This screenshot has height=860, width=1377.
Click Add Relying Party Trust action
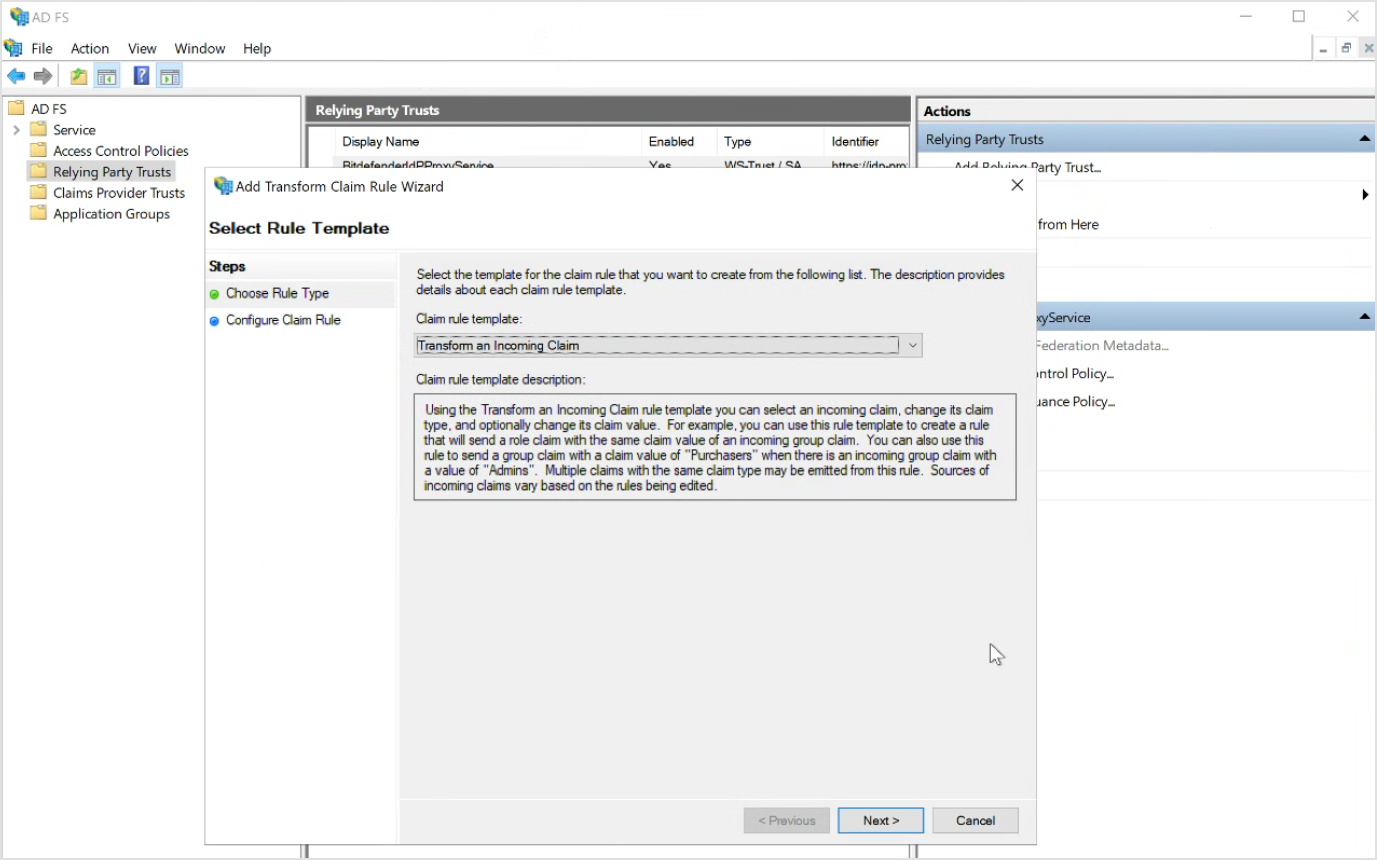(1027, 167)
